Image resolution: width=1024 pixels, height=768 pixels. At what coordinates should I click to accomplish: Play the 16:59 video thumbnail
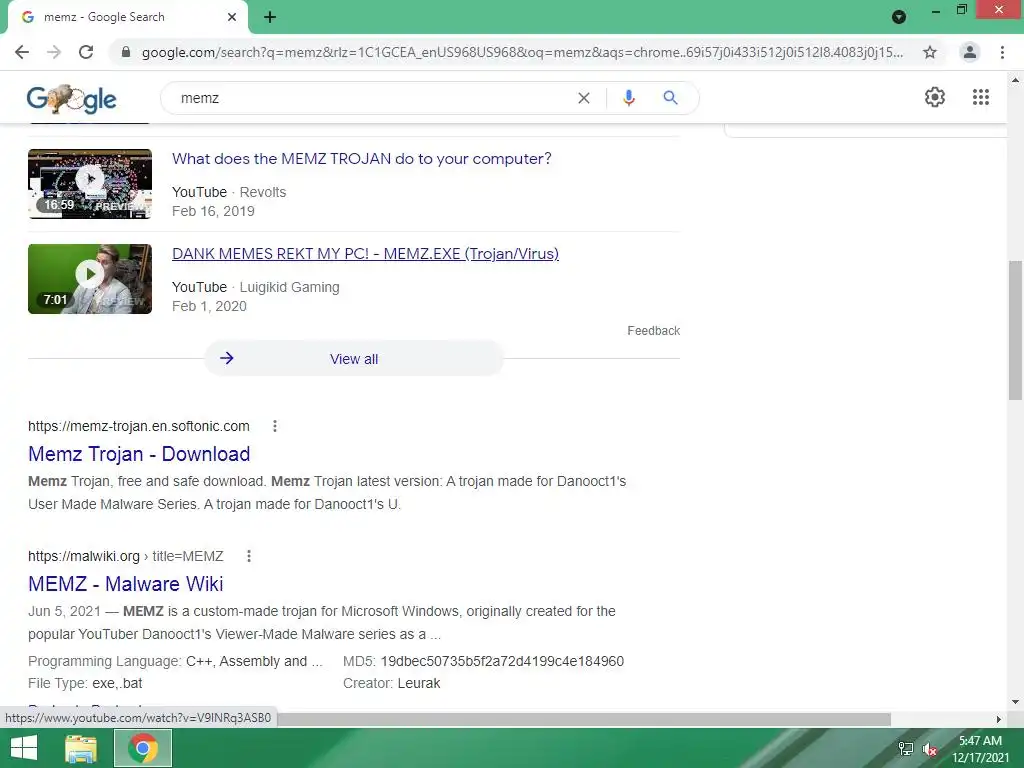tap(90, 184)
